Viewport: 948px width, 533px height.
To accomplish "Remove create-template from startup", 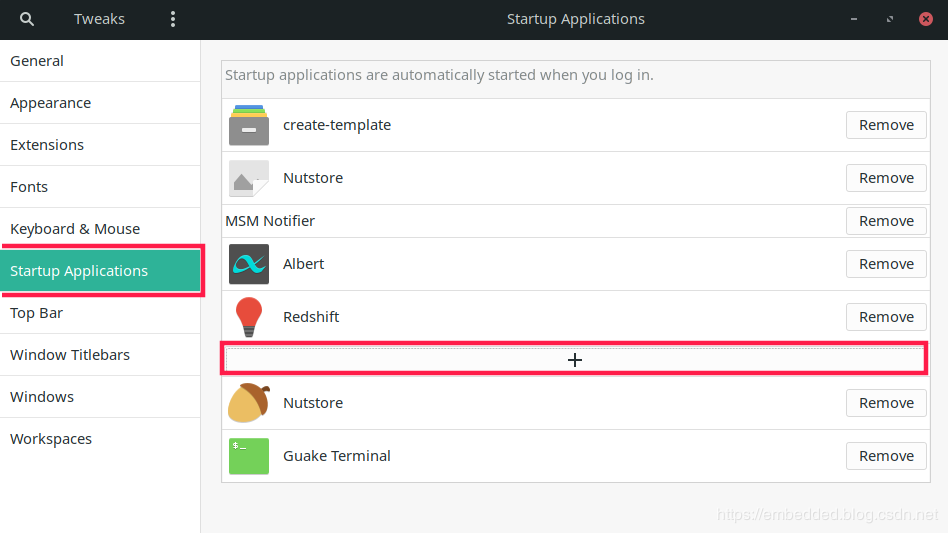I will click(x=886, y=125).
